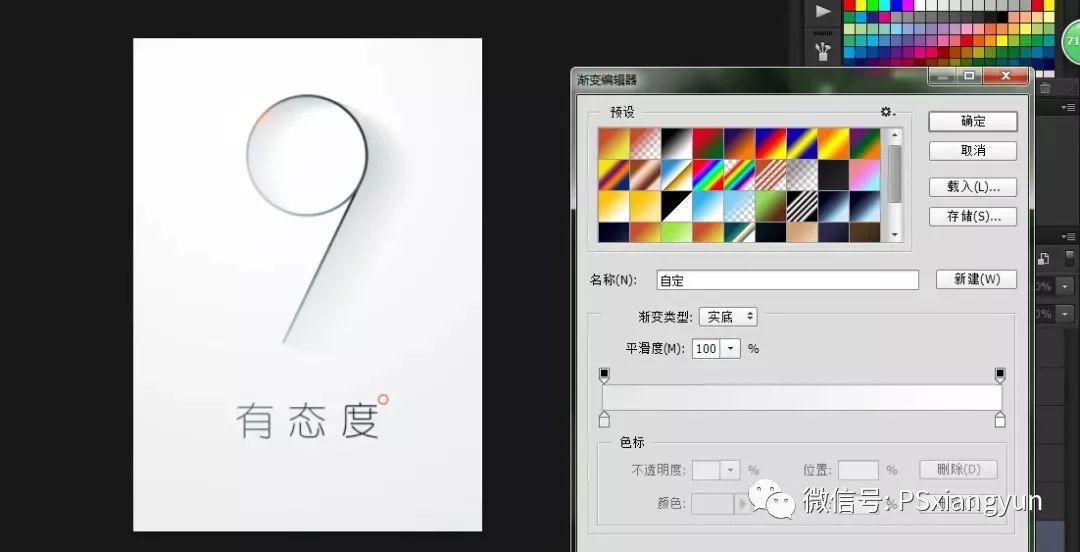Click the presets list scrollbar thumb
This screenshot has width=1080, height=552.
coord(895,174)
